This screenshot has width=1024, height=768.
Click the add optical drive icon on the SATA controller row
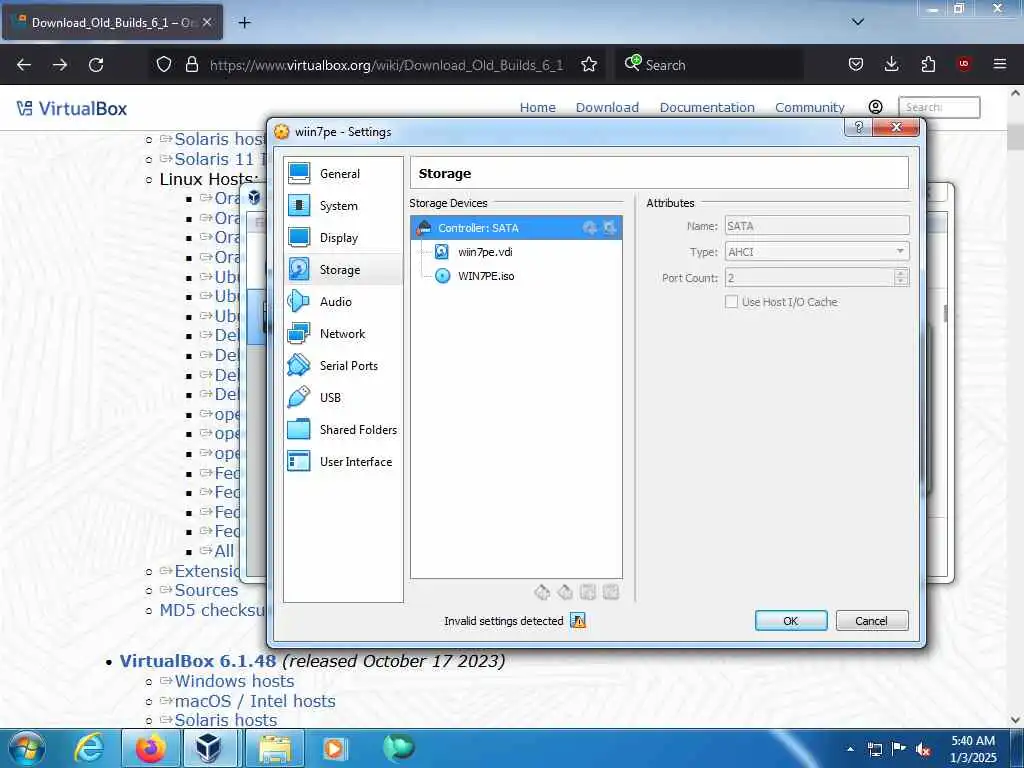pyautogui.click(x=590, y=227)
